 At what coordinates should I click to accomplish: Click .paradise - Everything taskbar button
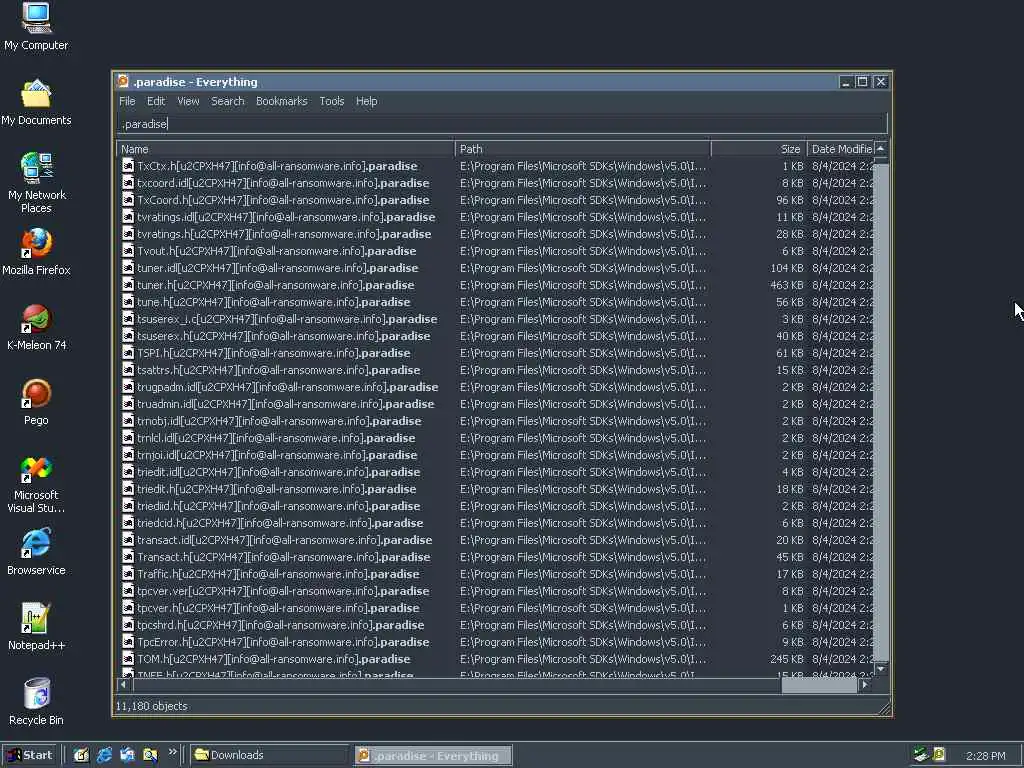coord(434,756)
